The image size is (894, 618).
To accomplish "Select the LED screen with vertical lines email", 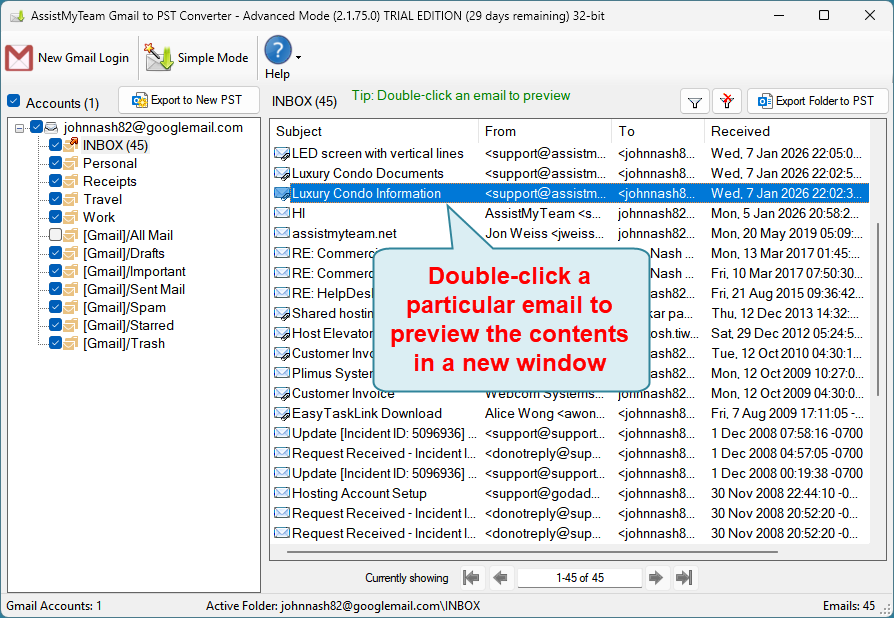I will [570, 154].
